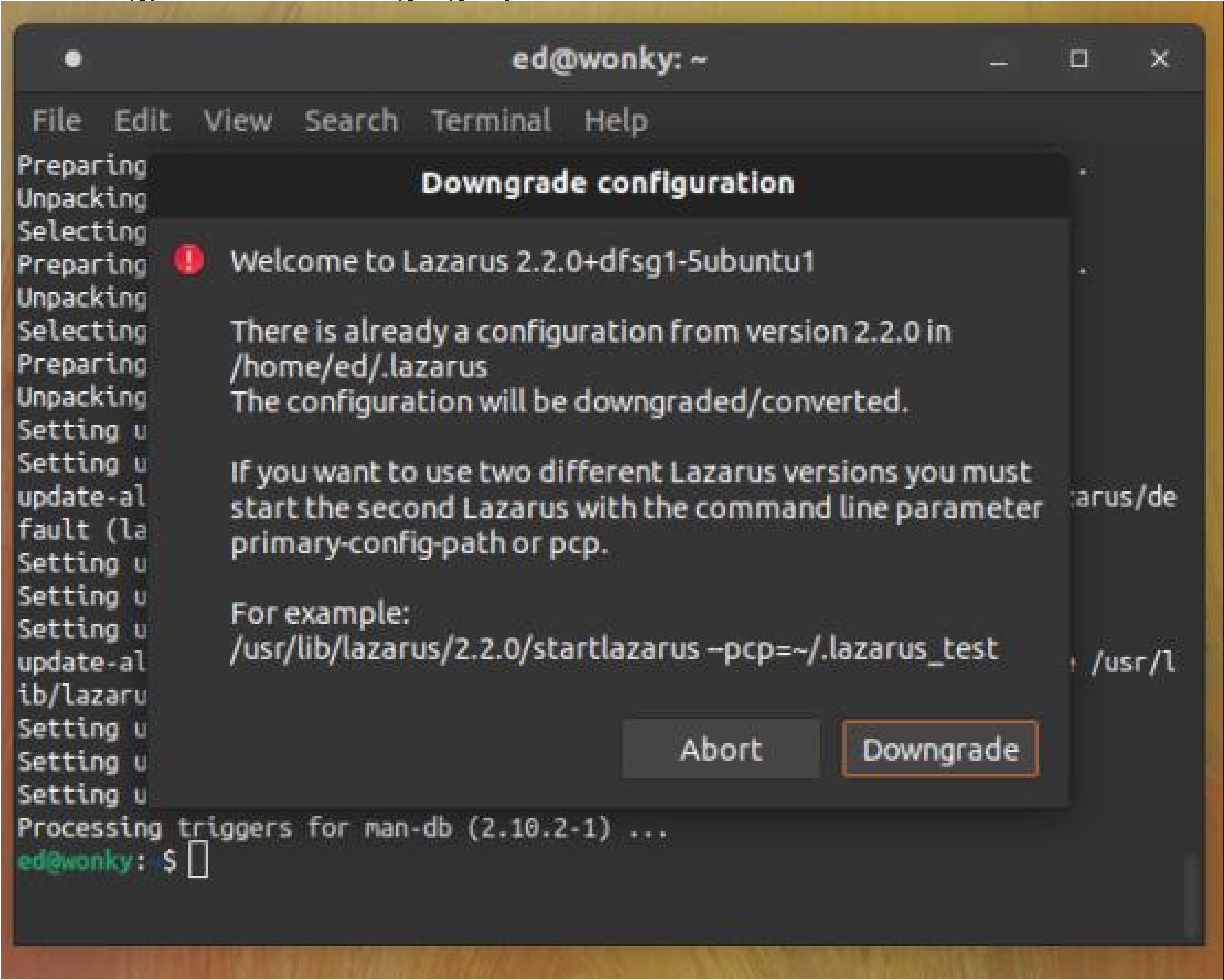Minimize the ed@wonky terminal window
Viewport: 1224px width, 980px height.
(998, 60)
